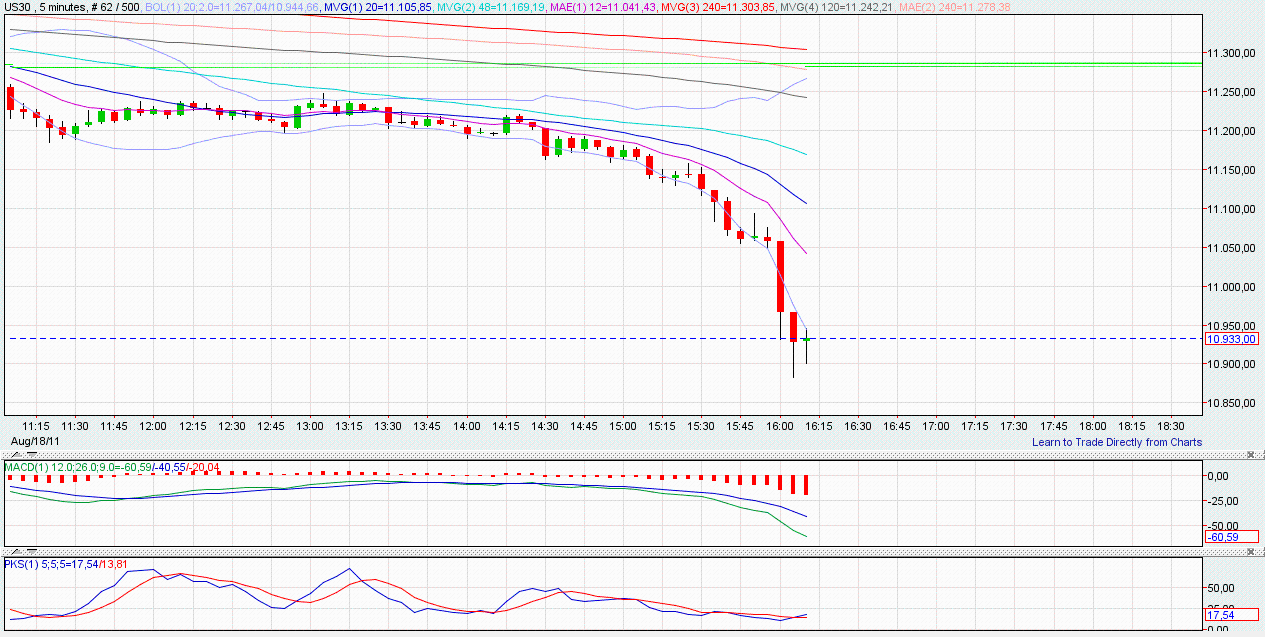
Task: Click the 10.900,00 price axis label
Action: click(x=1232, y=365)
